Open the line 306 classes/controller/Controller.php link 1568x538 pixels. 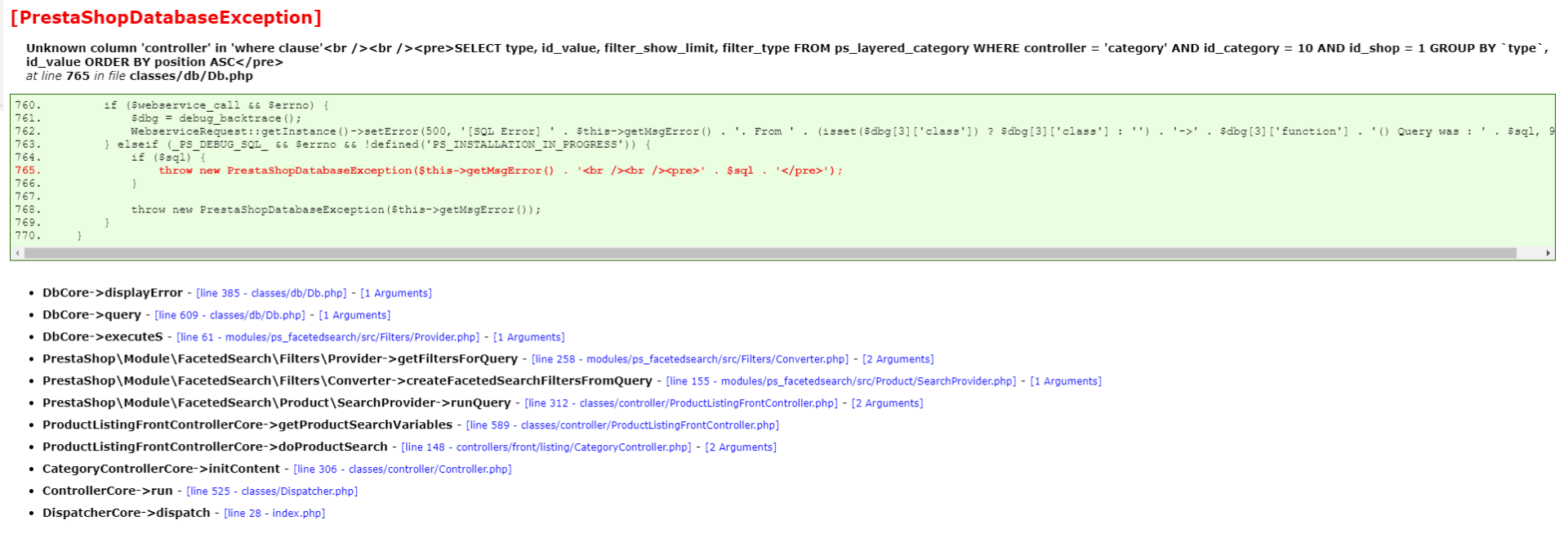(x=403, y=469)
